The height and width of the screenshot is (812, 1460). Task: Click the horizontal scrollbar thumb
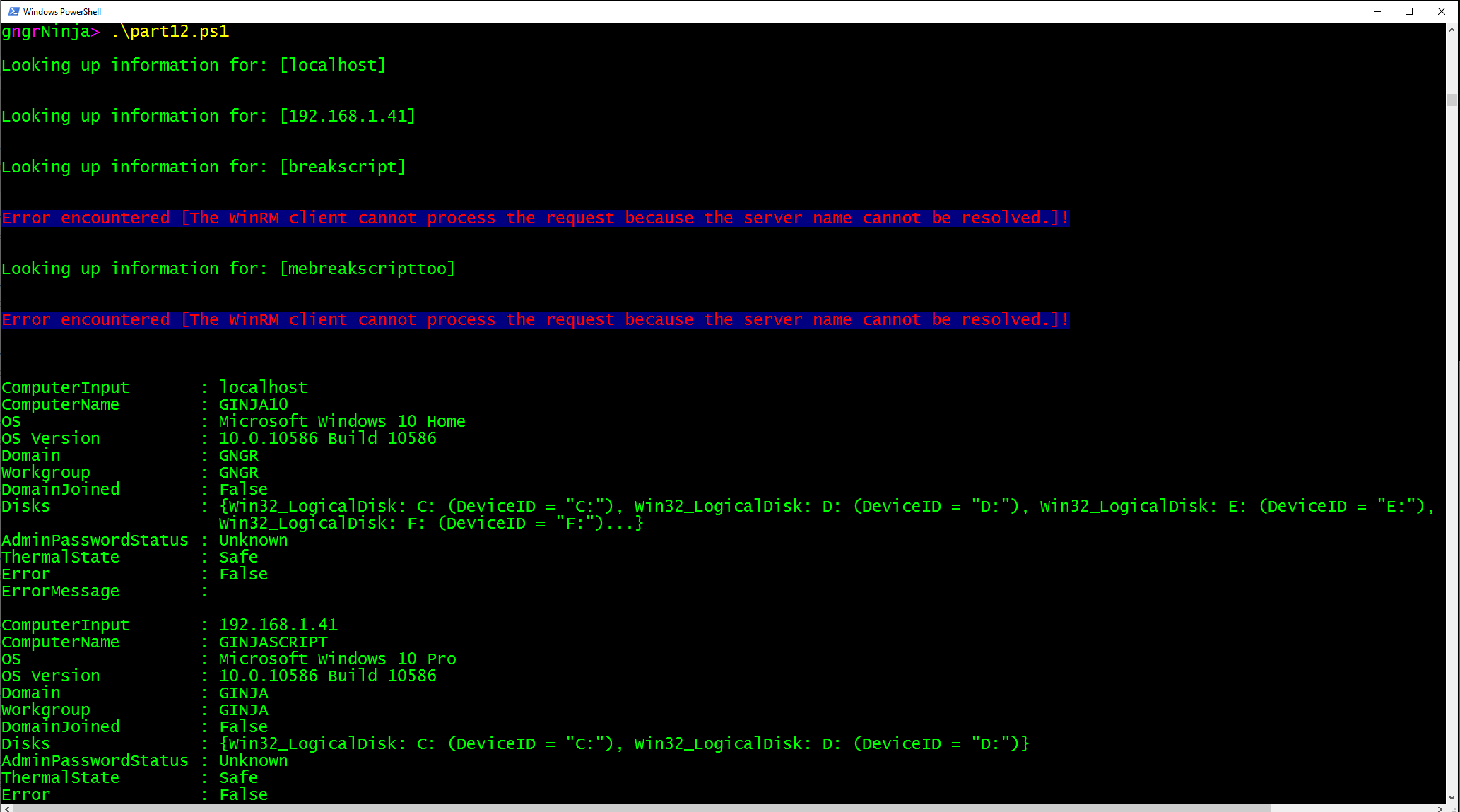pyautogui.click(x=636, y=808)
